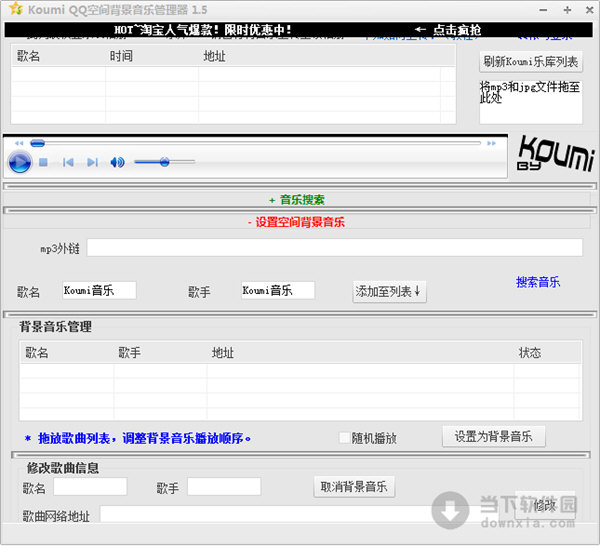Stop playback with the square stop icon
The image size is (600, 546).
(43, 163)
